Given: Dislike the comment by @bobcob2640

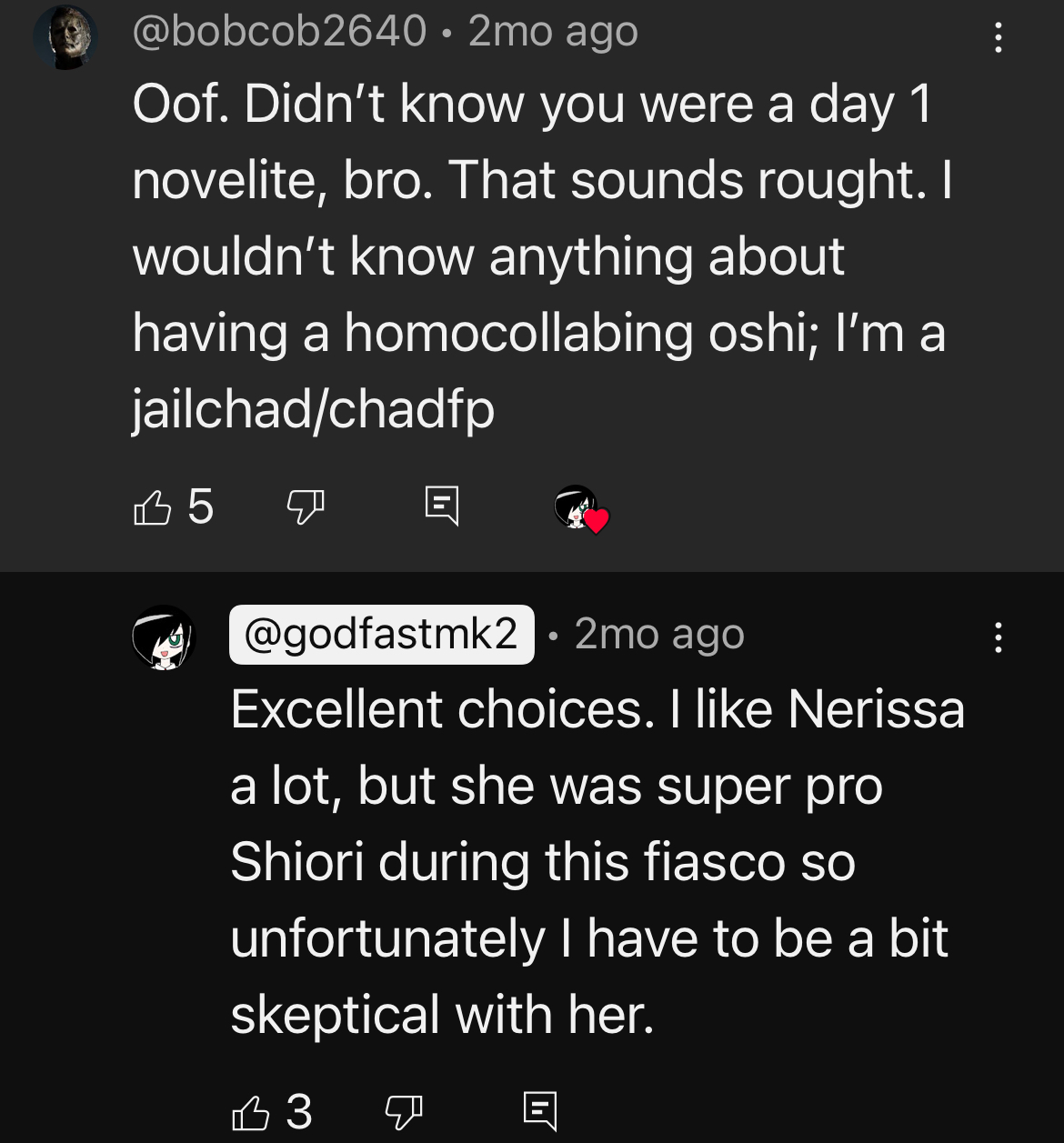Looking at the screenshot, I should pos(306,506).
